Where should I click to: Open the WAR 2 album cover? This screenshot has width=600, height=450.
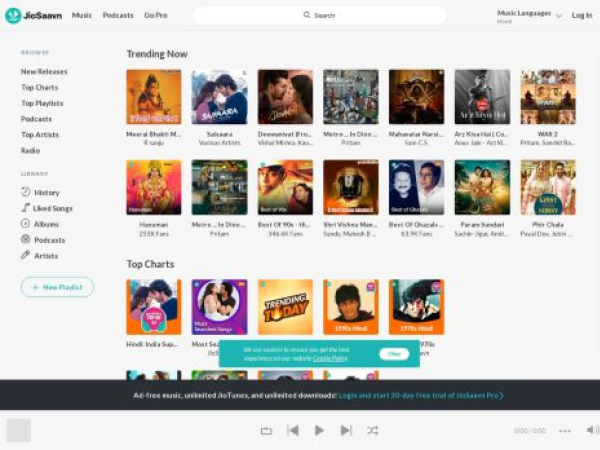[548, 97]
